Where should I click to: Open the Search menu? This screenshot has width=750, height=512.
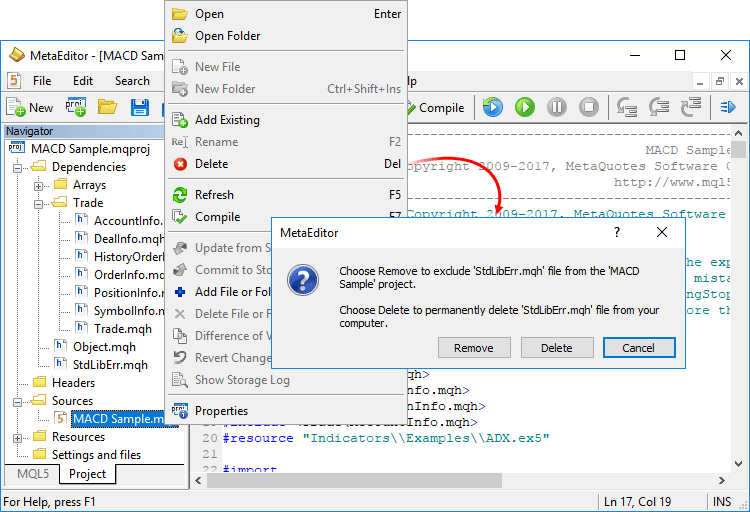click(132, 81)
